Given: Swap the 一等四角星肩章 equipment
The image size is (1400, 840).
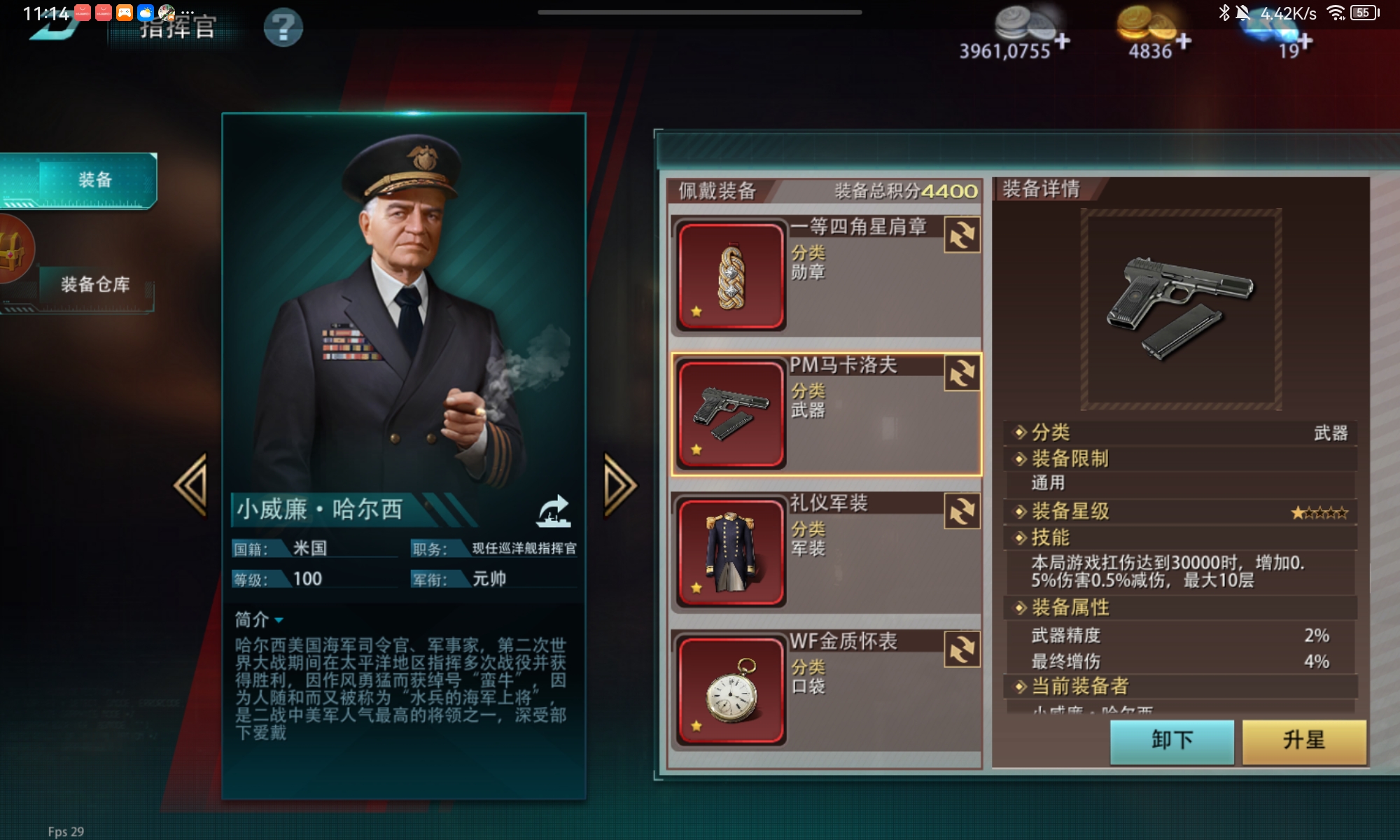Looking at the screenshot, I should [x=962, y=235].
